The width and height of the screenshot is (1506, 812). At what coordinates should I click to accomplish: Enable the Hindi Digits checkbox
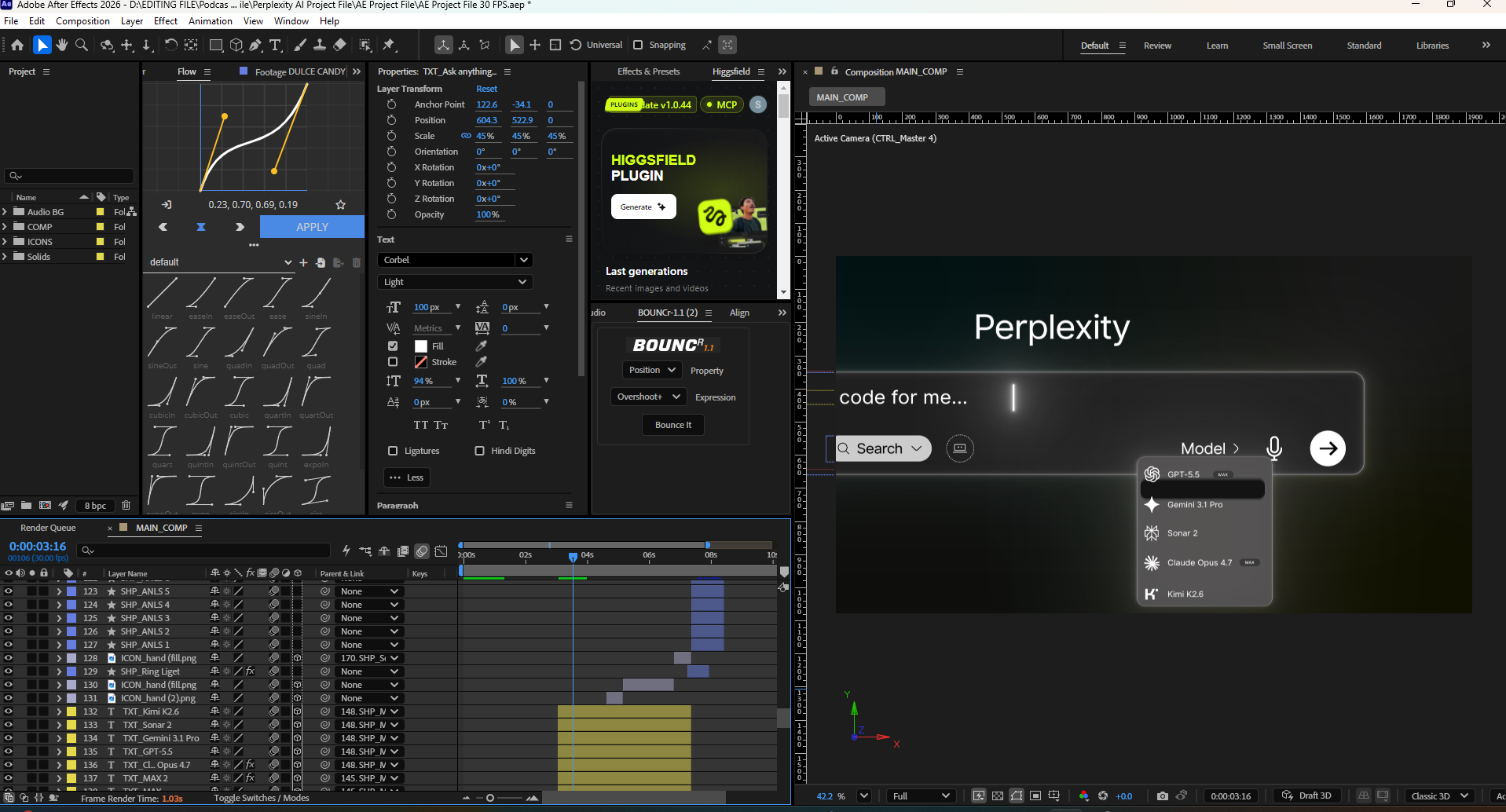[479, 451]
